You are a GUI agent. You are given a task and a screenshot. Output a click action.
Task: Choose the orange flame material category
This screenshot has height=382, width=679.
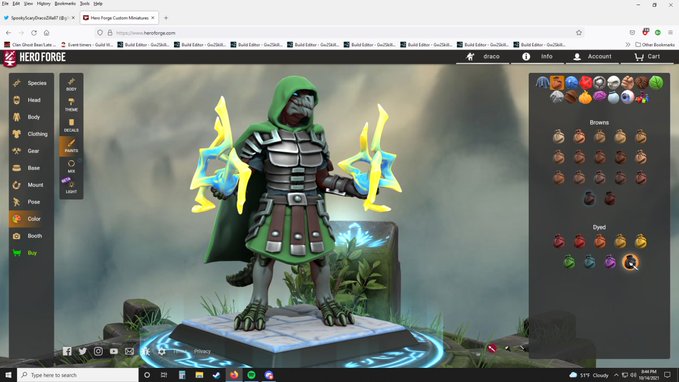coord(585,97)
